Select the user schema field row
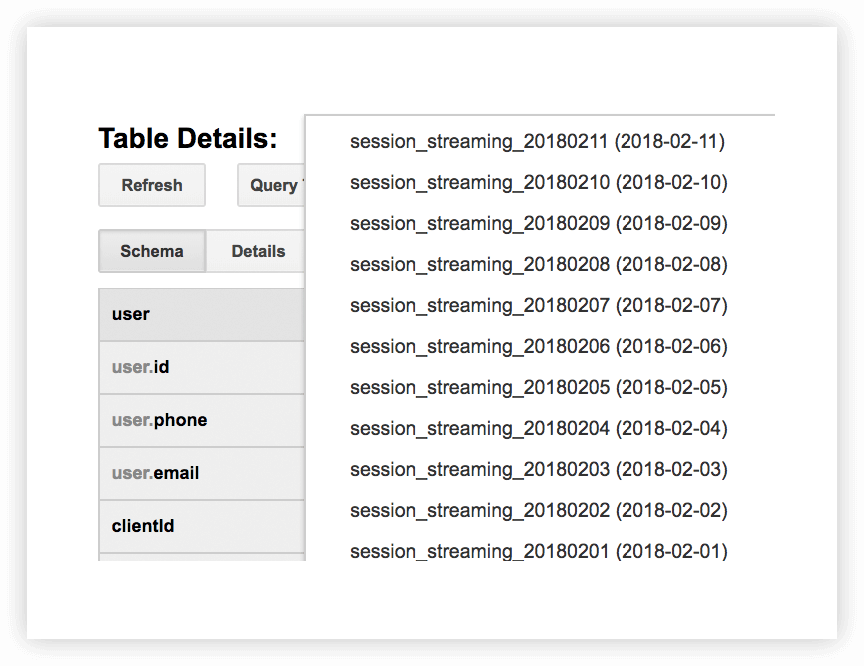 202,315
